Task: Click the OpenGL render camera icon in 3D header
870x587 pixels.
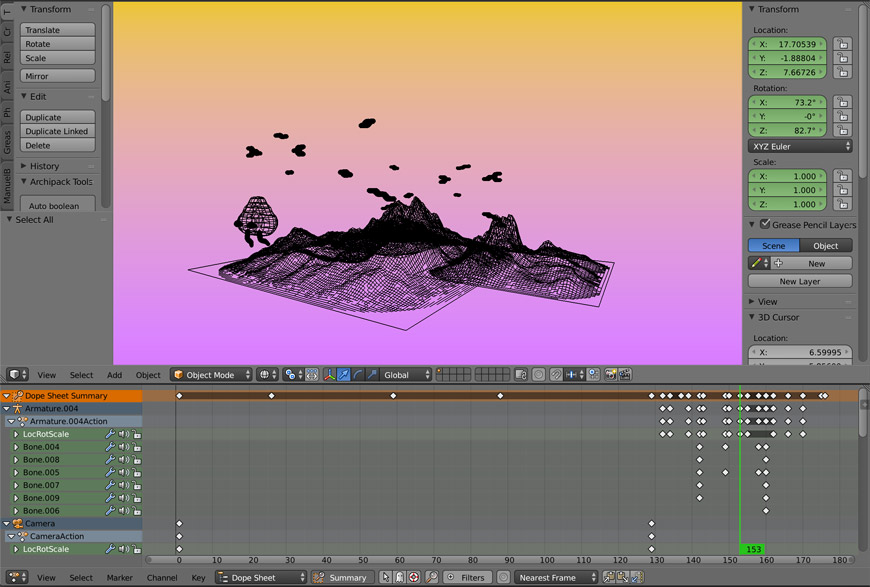Action: click(x=609, y=375)
